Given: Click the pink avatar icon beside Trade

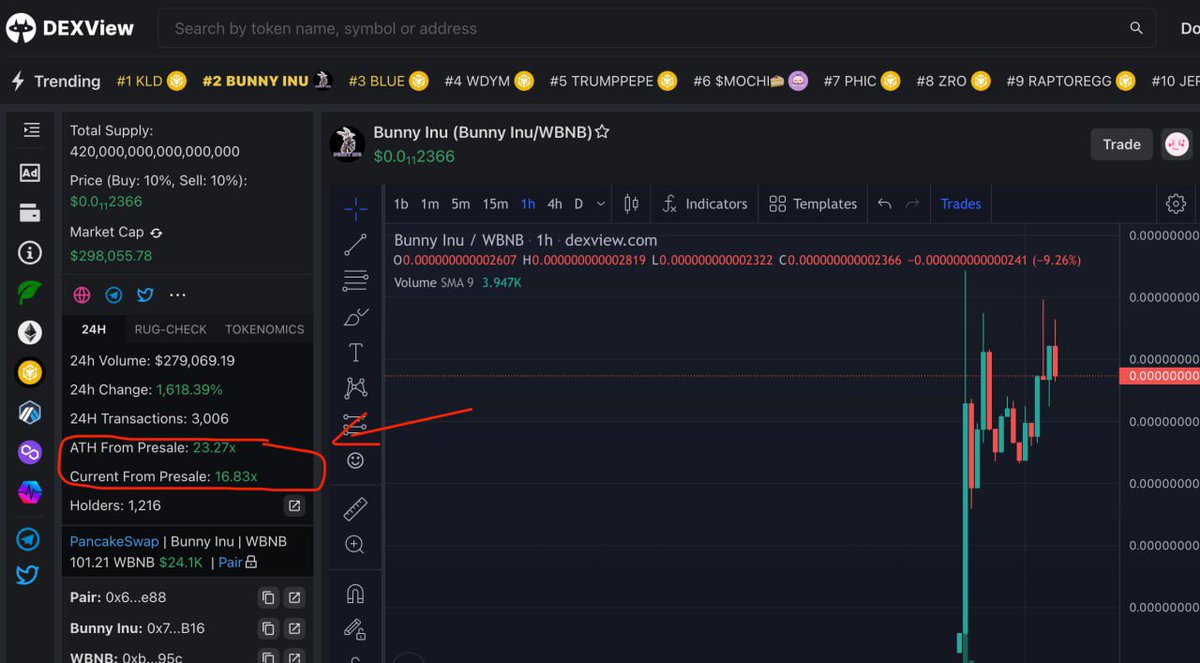Looking at the screenshot, I should click(1177, 145).
